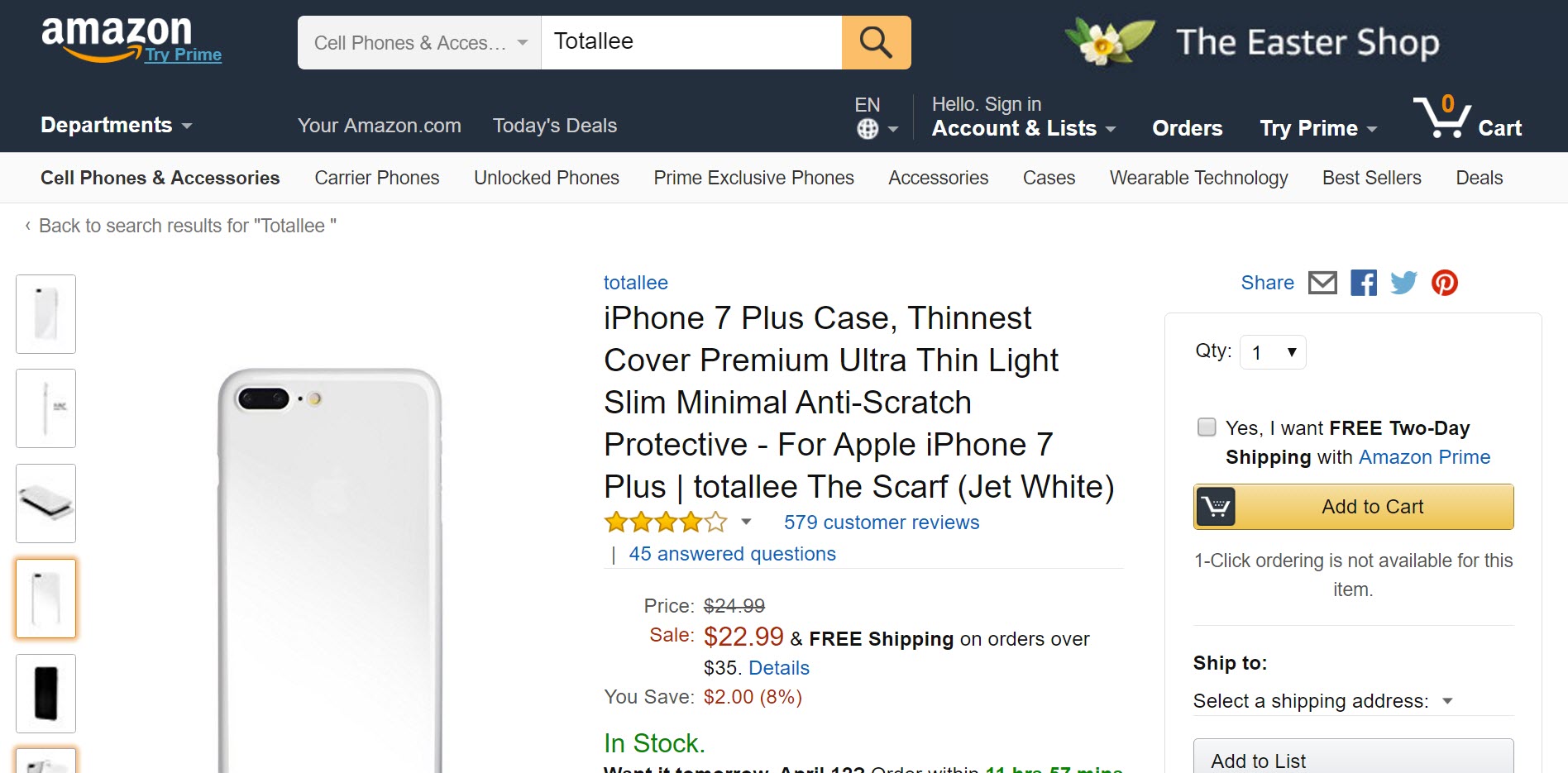Enable the FREE Two-Day Shipping checkbox
Image resolution: width=1568 pixels, height=773 pixels.
pos(1207,427)
